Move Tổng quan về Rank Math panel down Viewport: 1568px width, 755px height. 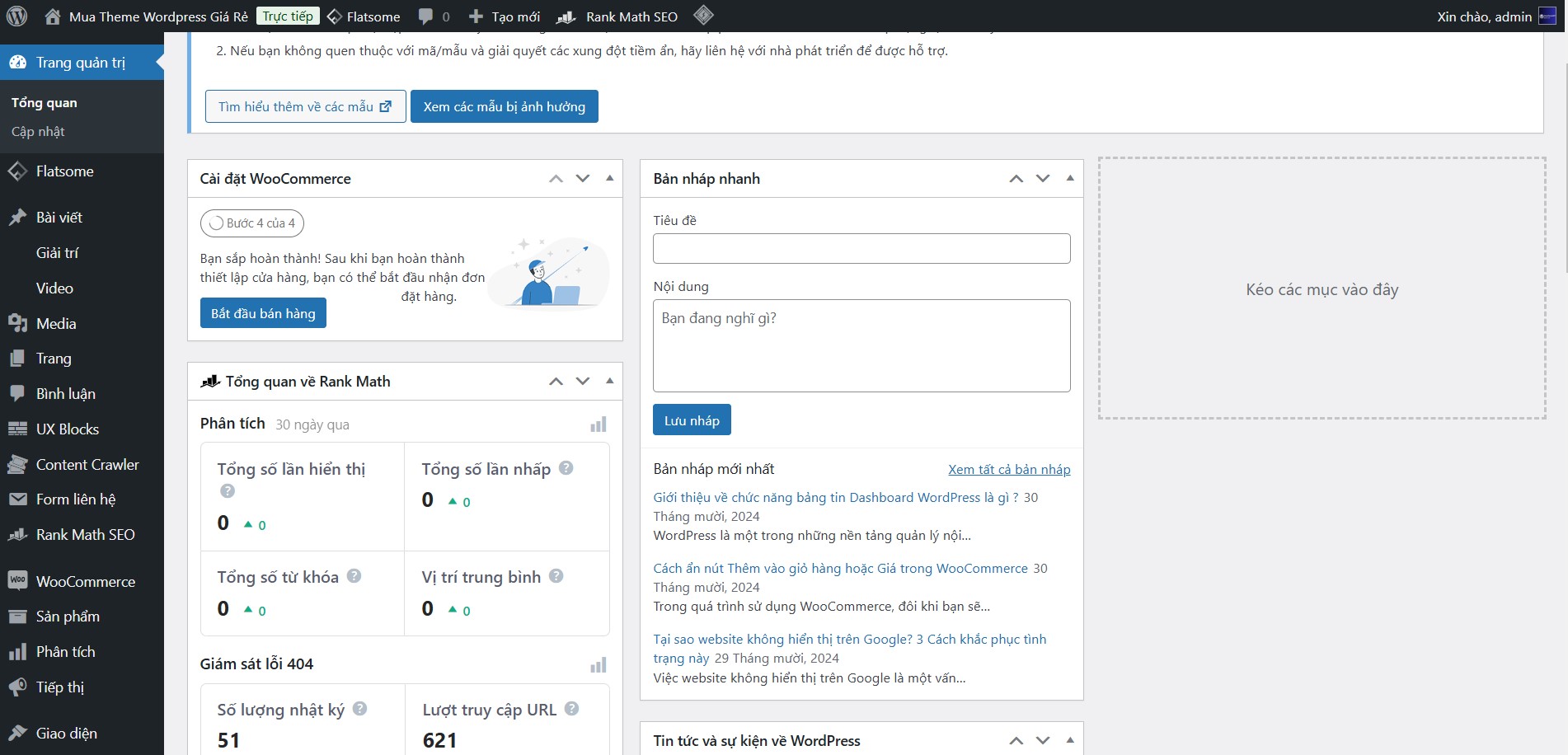(583, 381)
